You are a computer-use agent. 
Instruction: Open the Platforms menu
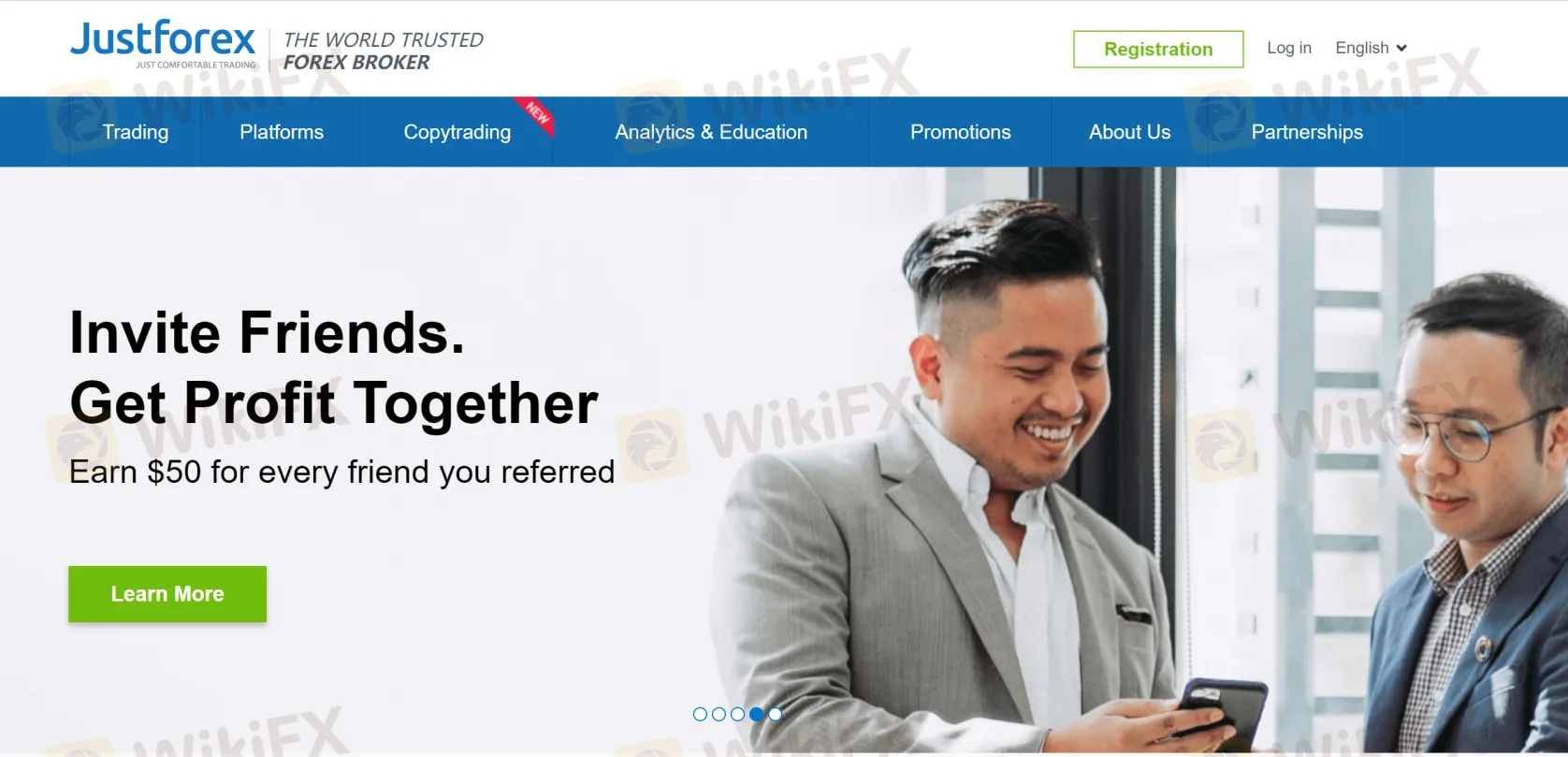pyautogui.click(x=282, y=132)
